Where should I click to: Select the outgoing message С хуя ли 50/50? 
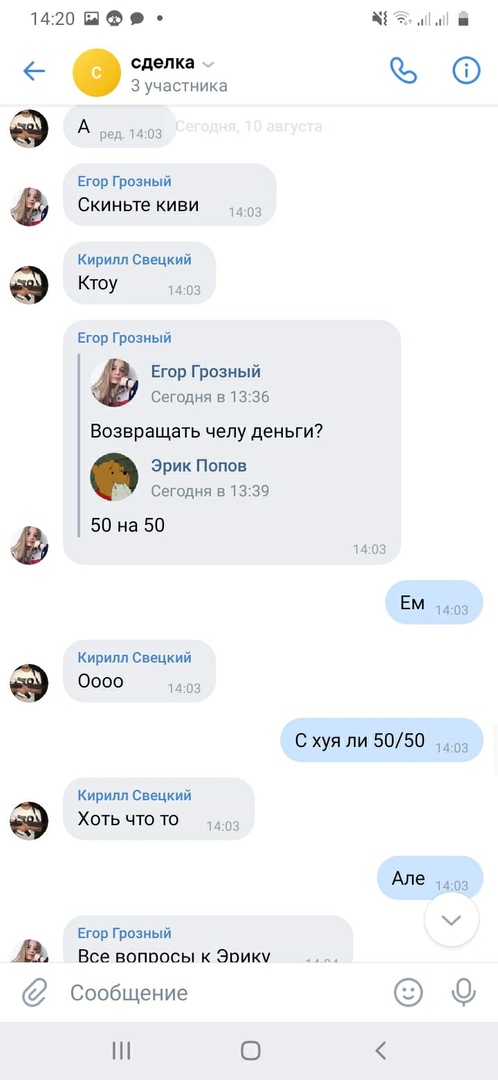(x=382, y=740)
